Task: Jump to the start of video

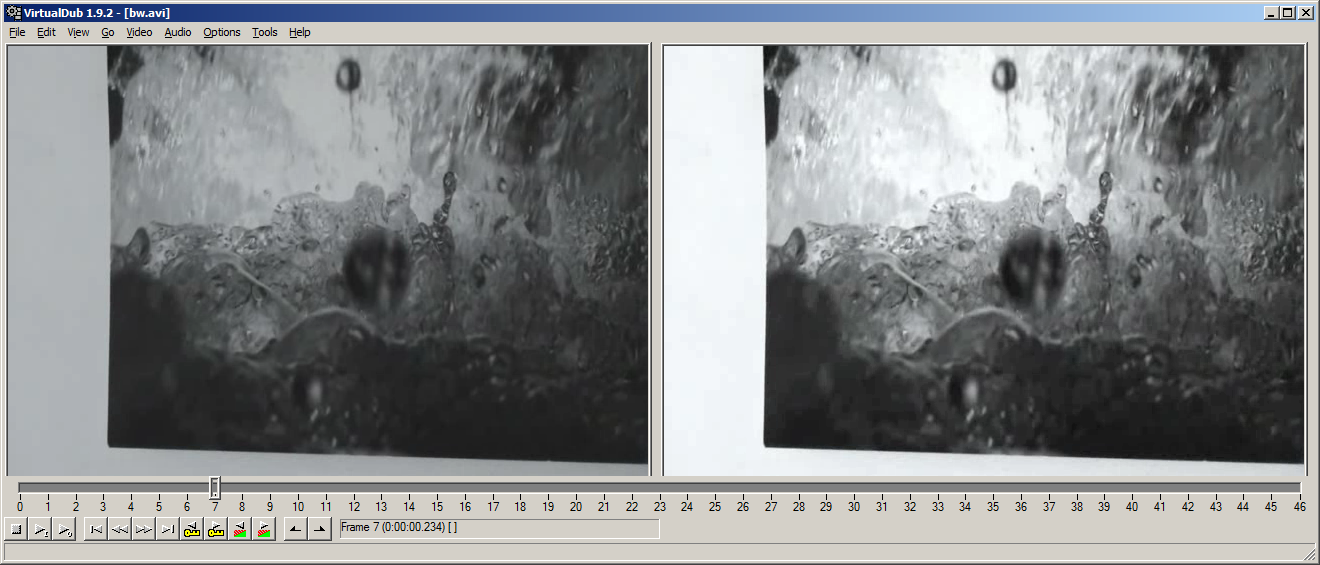Action: (96, 530)
